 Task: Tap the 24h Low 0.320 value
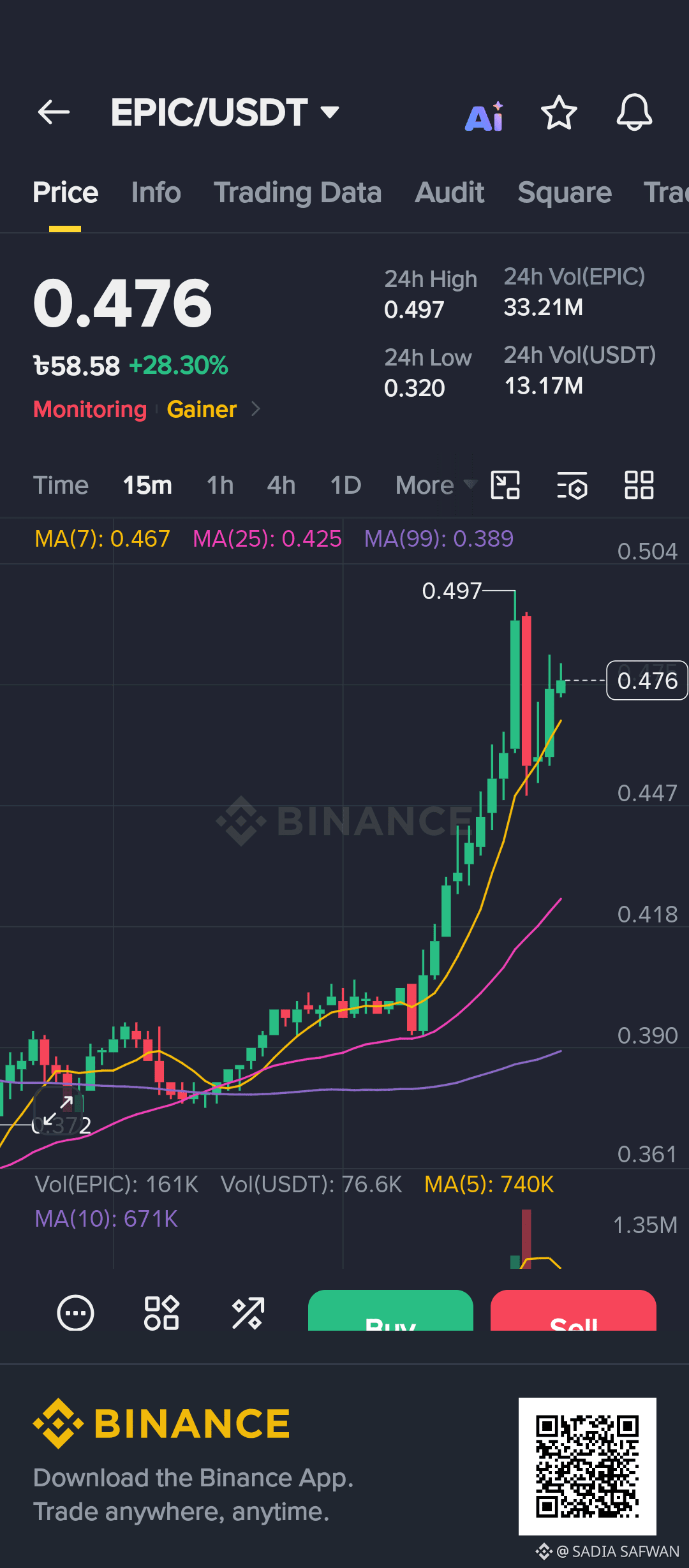tap(415, 388)
